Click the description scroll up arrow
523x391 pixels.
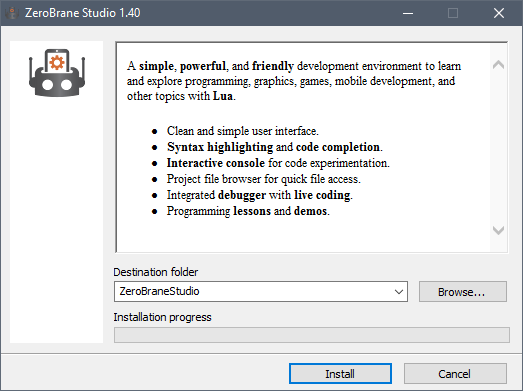498,65
